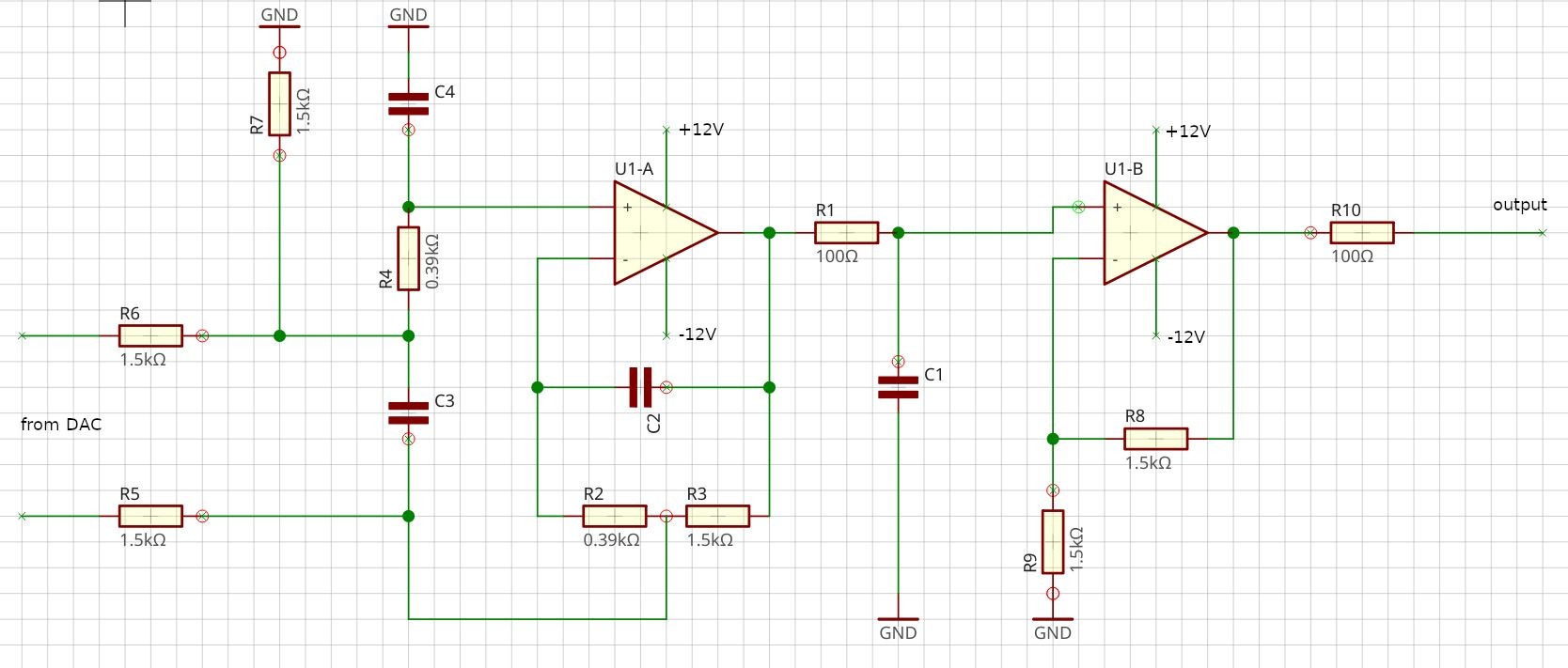Select resistor R1 symbol
Image resolution: width=1568 pixels, height=668 pixels.
click(847, 232)
